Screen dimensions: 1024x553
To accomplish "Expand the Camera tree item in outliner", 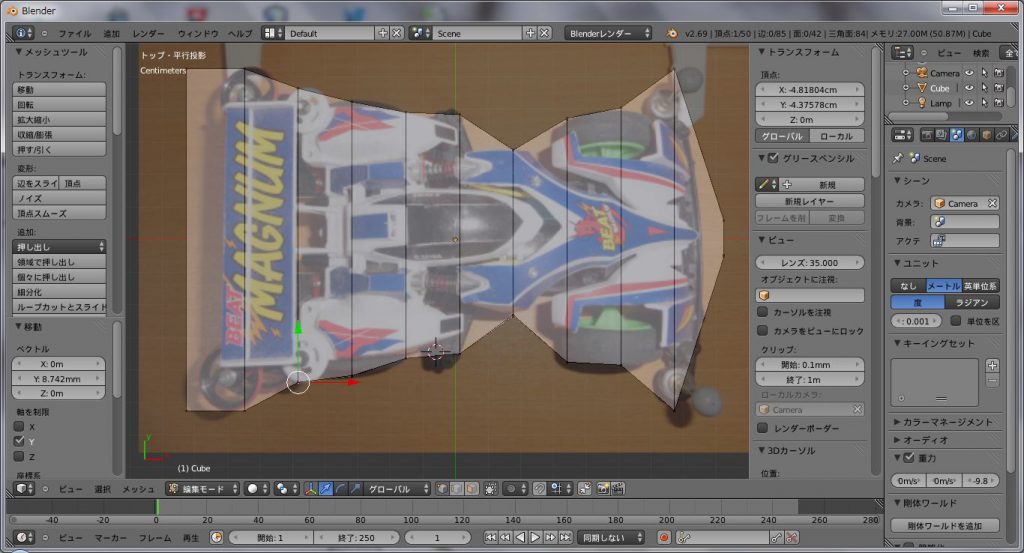I will tap(906, 72).
